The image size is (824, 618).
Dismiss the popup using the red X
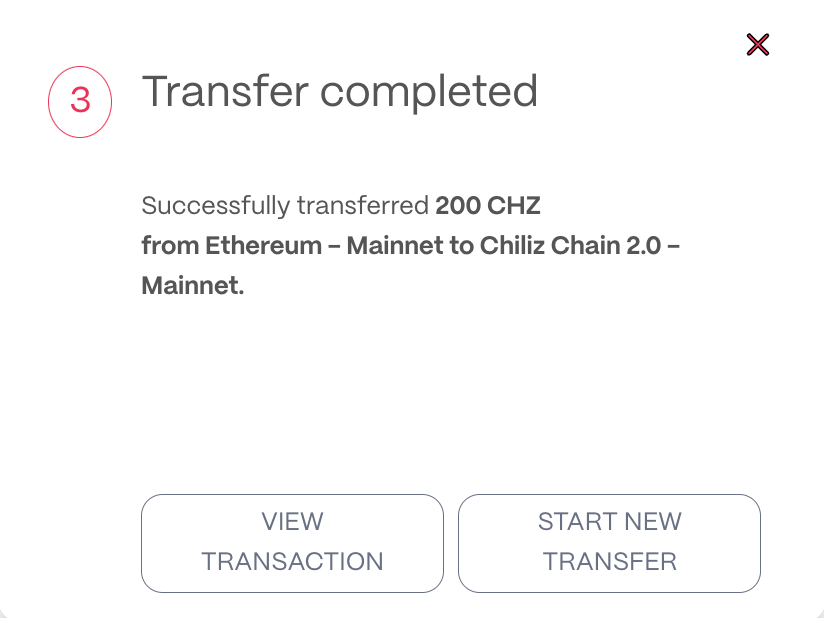pos(758,44)
